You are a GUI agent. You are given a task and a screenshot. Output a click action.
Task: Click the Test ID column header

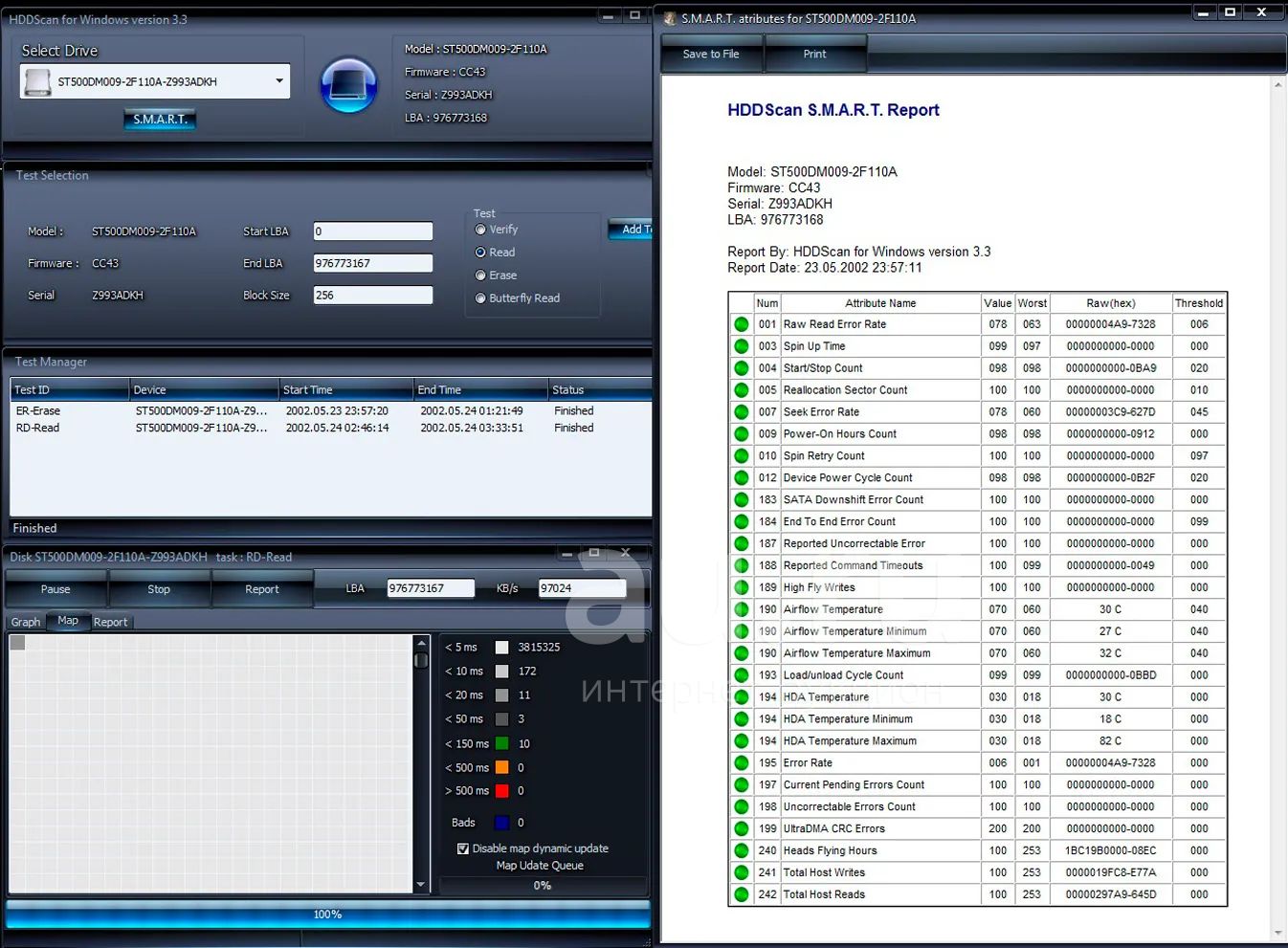coord(70,390)
